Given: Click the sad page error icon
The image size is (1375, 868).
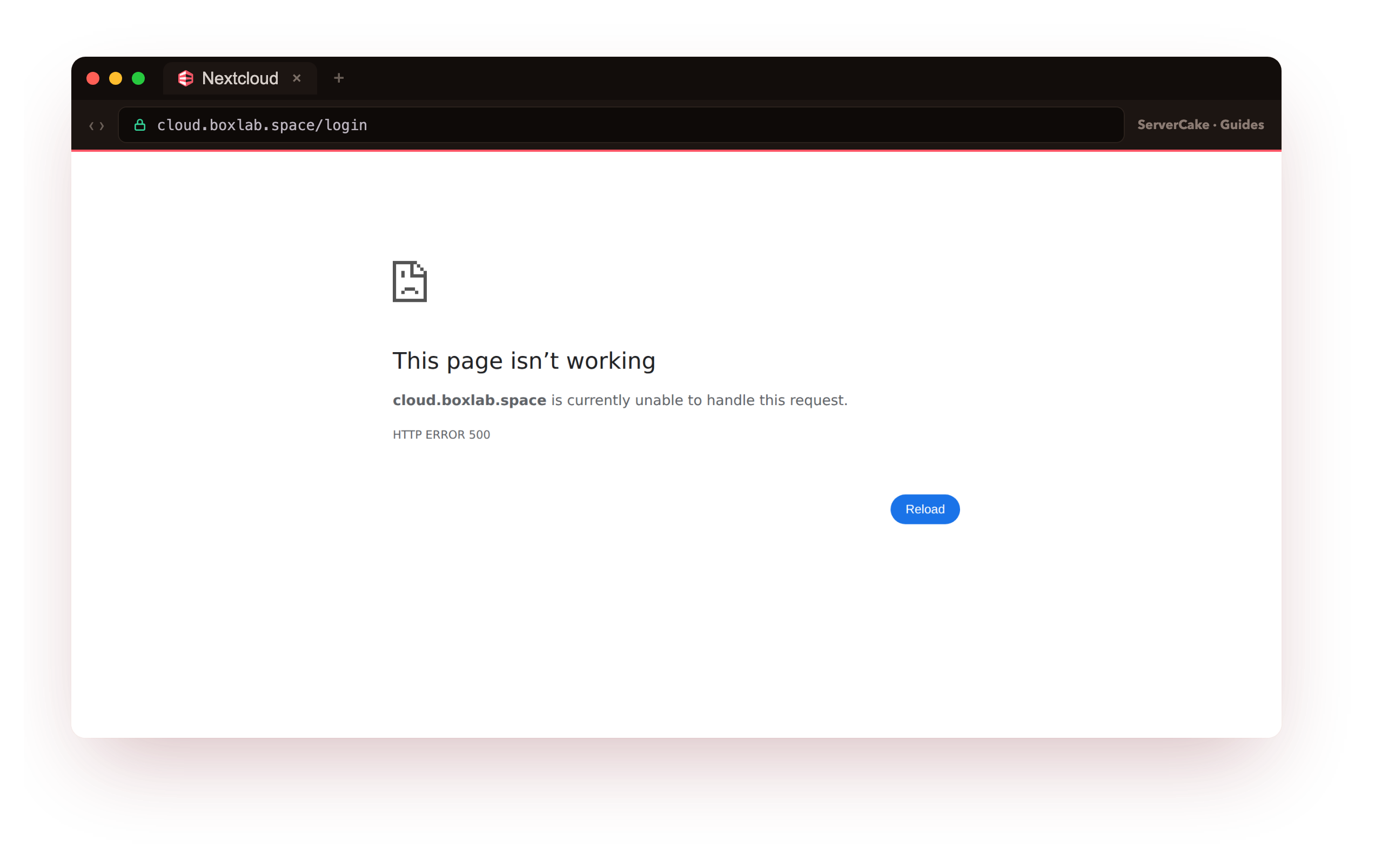Looking at the screenshot, I should pyautogui.click(x=410, y=281).
